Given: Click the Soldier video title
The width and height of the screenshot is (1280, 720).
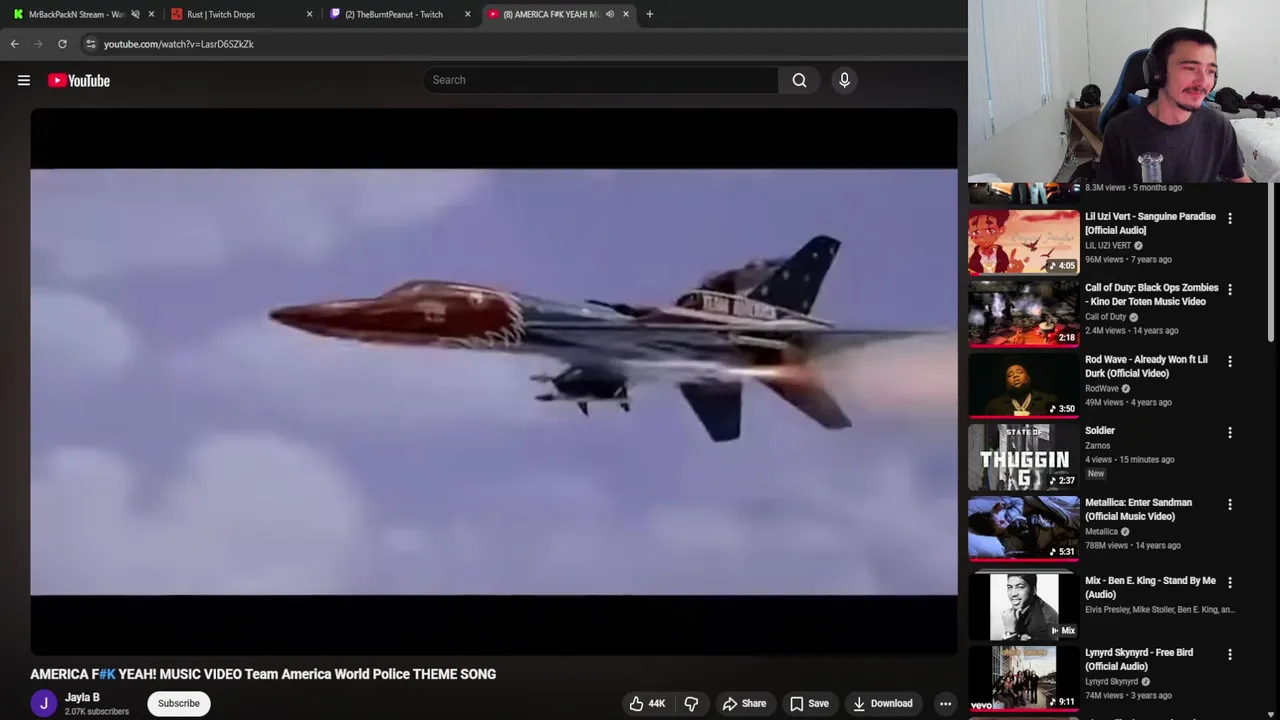Looking at the screenshot, I should [1100, 431].
